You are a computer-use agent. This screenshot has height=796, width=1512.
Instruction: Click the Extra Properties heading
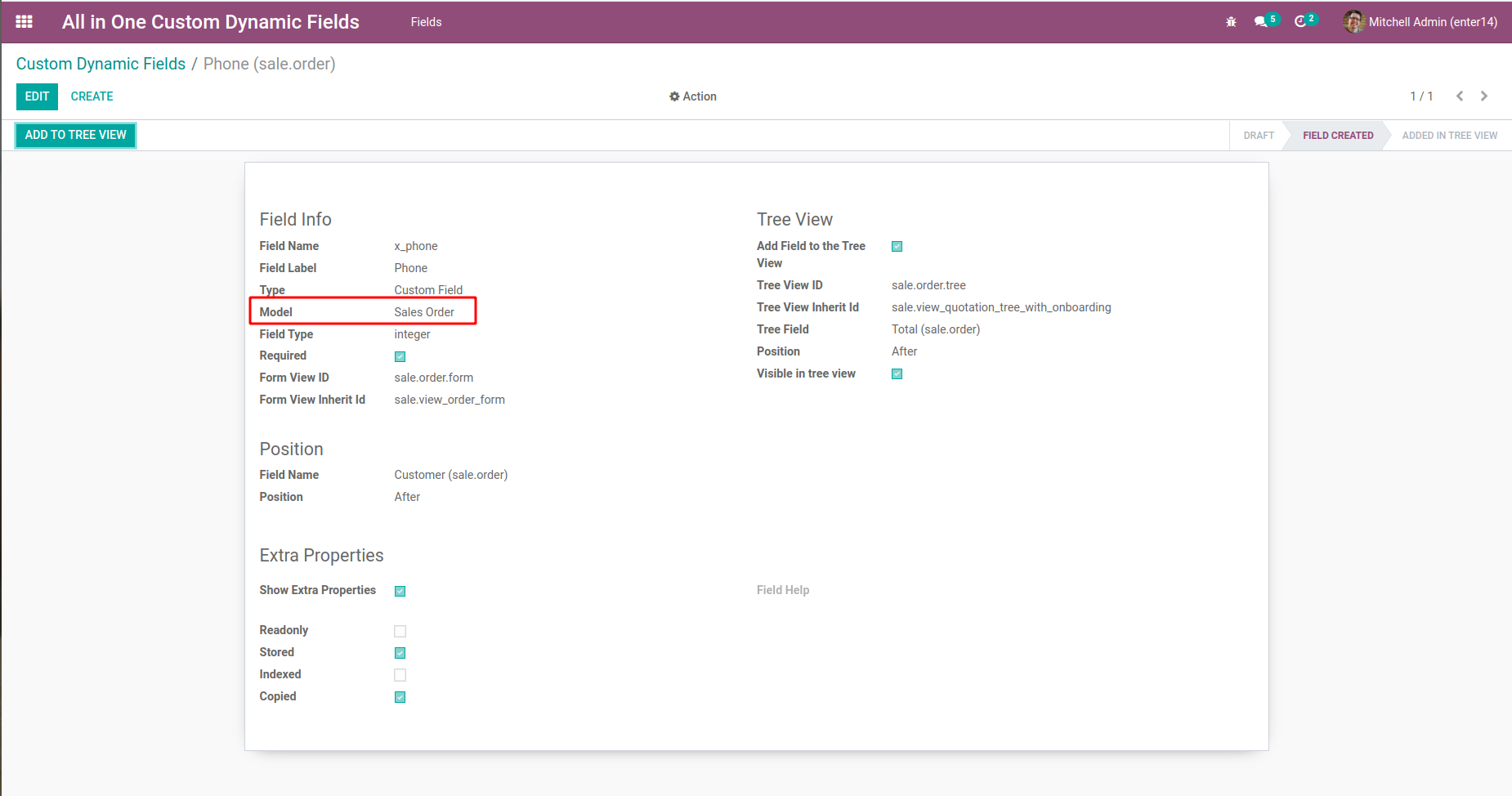point(321,556)
